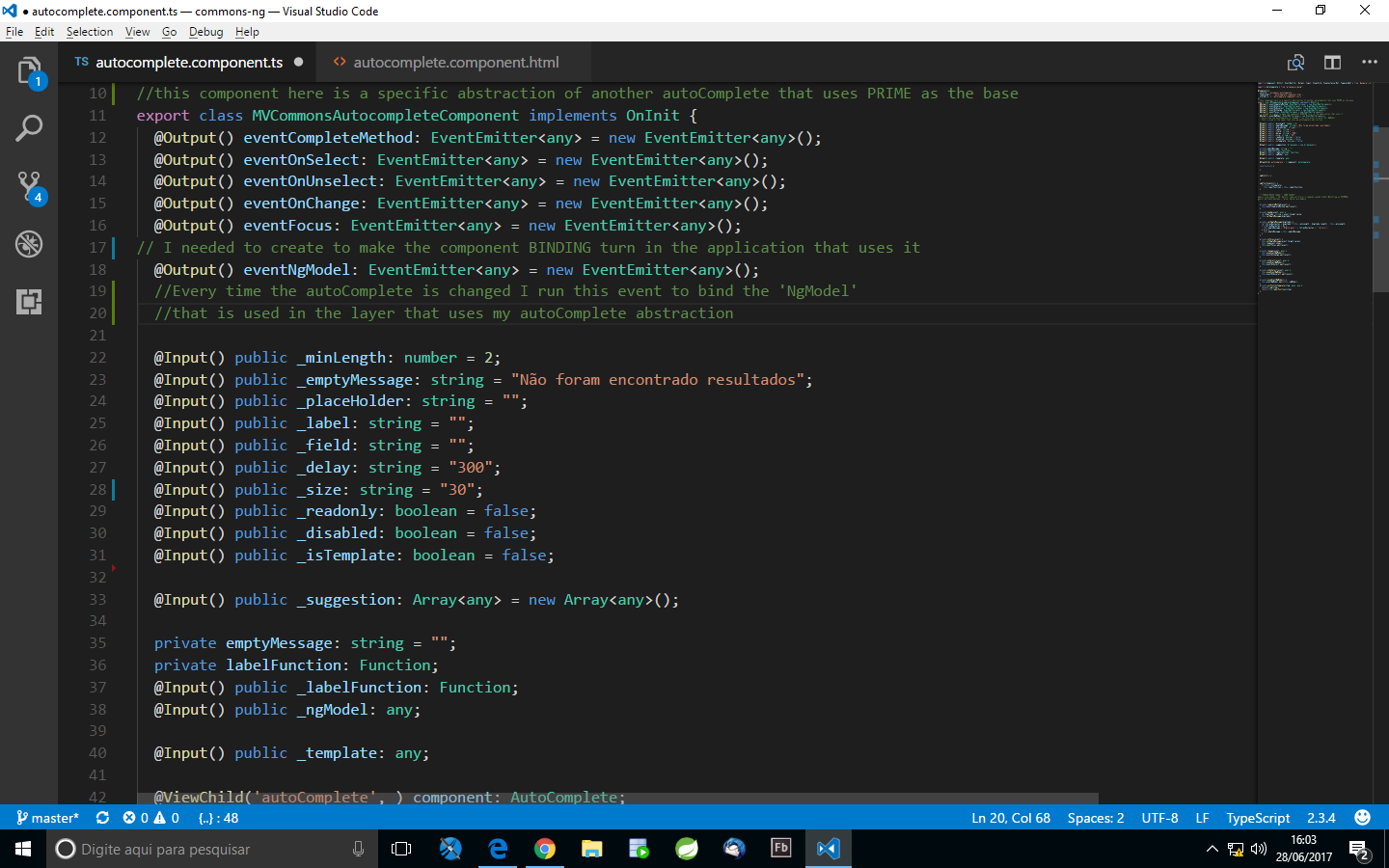Open the Source Control panel showing 4 changes
The height and width of the screenshot is (868, 1389).
pos(29,184)
